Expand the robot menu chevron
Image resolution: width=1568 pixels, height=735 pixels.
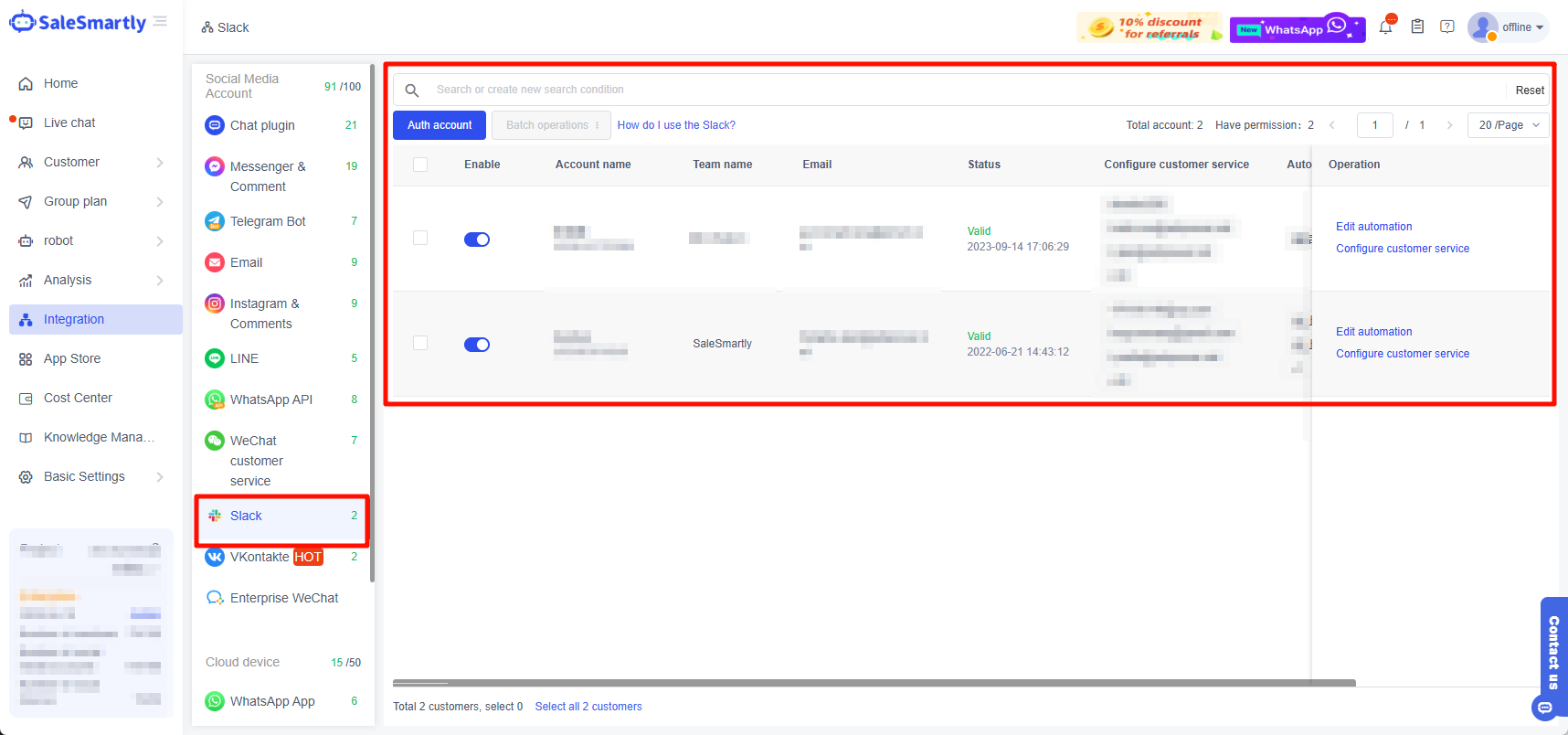point(160,241)
